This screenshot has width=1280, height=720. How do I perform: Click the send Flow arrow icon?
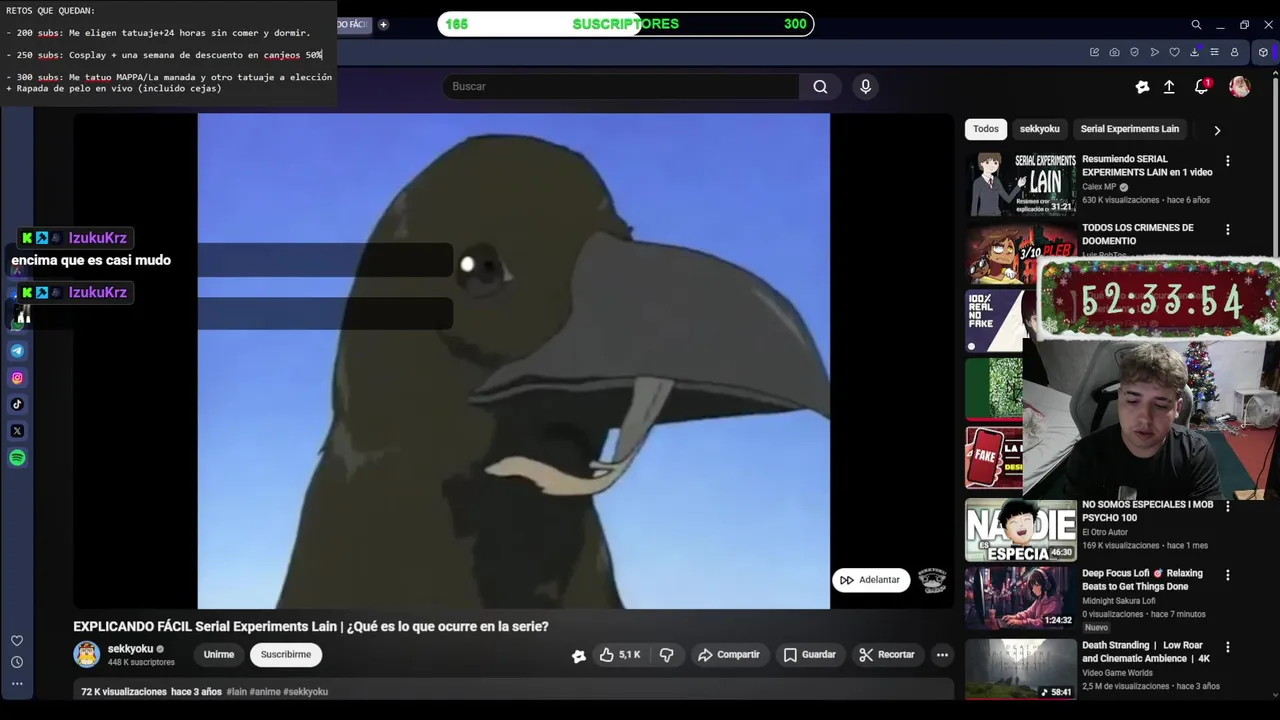(x=1154, y=52)
